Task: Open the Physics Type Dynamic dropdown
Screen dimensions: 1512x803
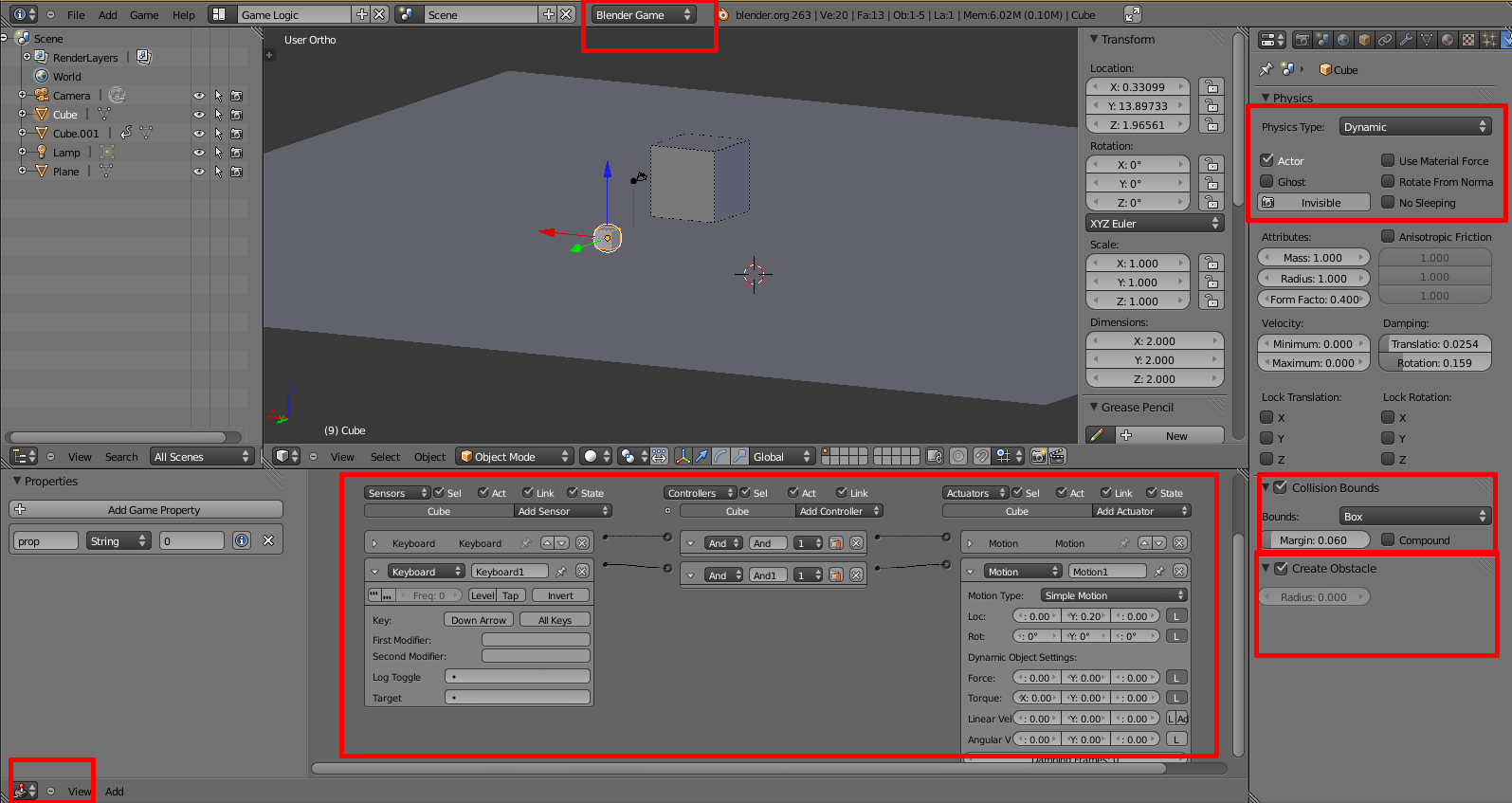Action: pos(1415,126)
